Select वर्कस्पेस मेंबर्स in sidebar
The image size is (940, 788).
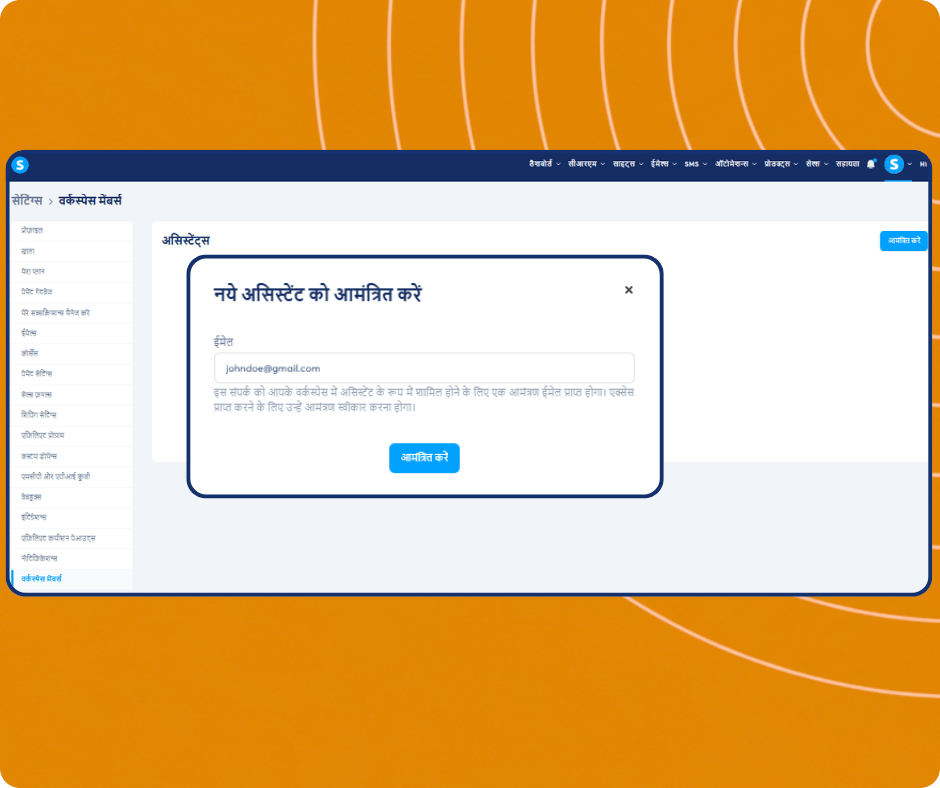(71, 579)
